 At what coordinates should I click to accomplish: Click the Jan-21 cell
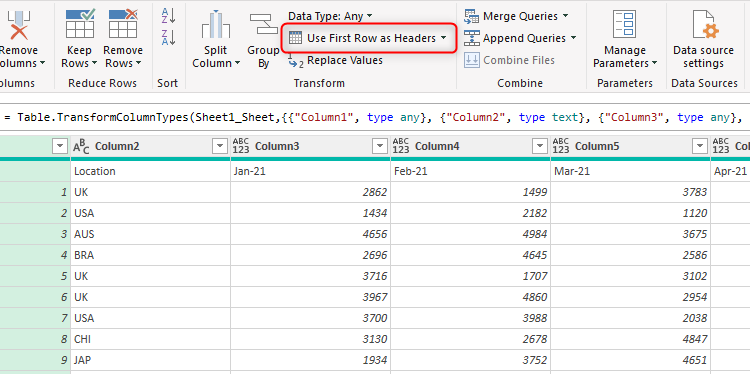tap(310, 171)
